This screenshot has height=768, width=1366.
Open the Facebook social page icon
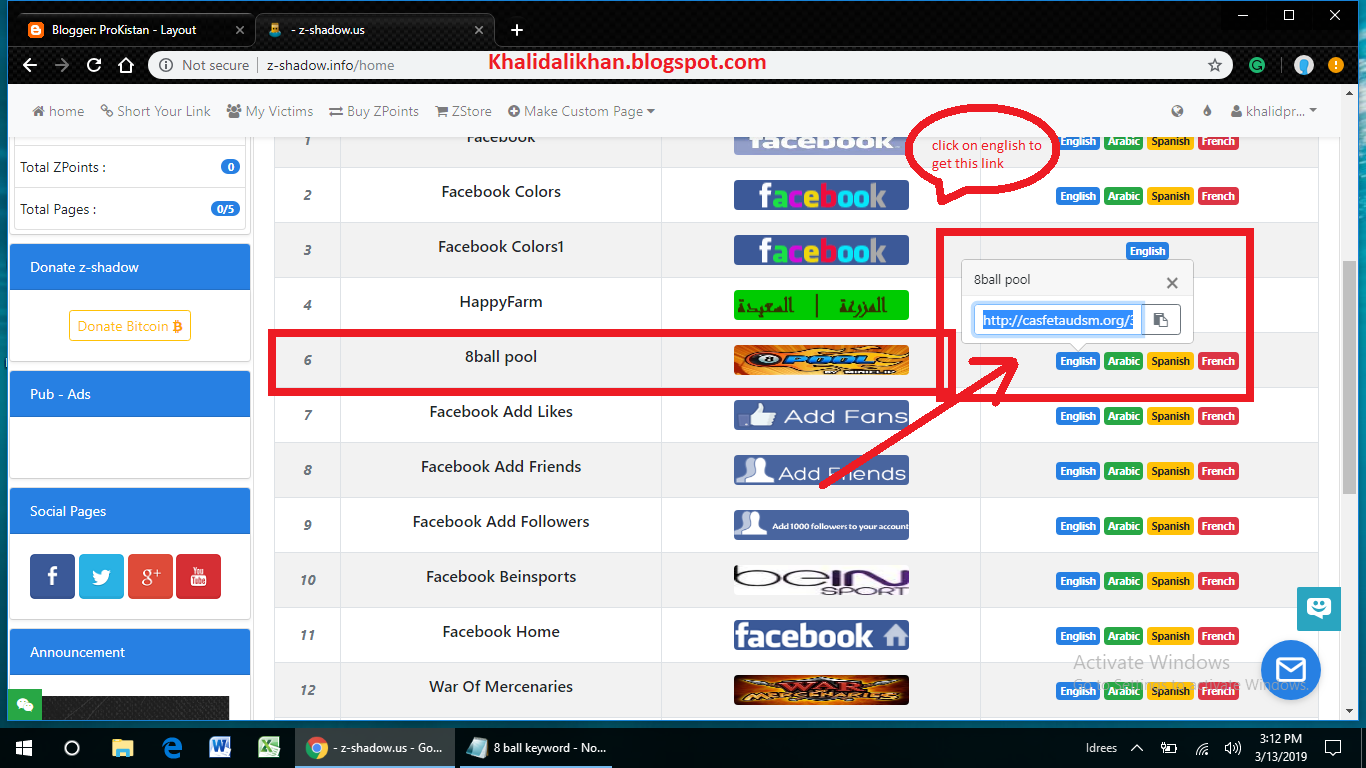point(52,576)
